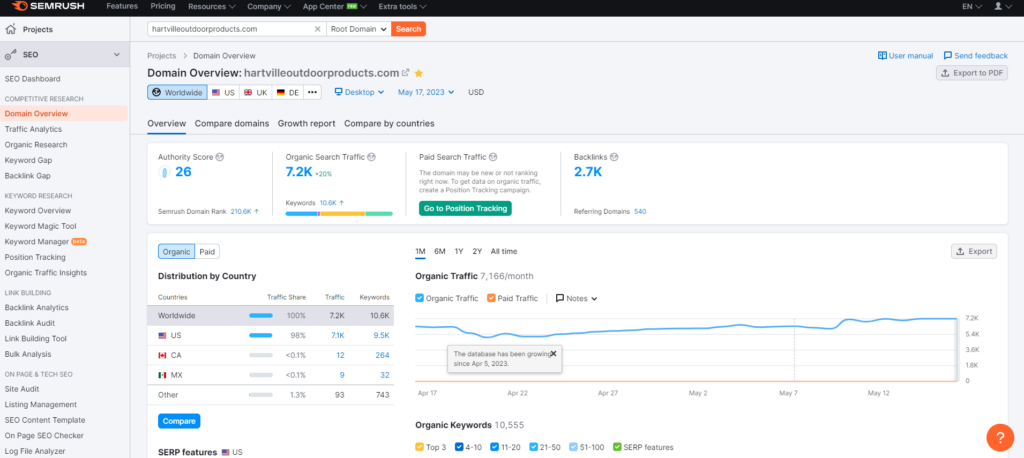The width and height of the screenshot is (1024, 458).
Task: Toggle the 4-10 keywords checkbox
Action: pyautogui.click(x=459, y=447)
